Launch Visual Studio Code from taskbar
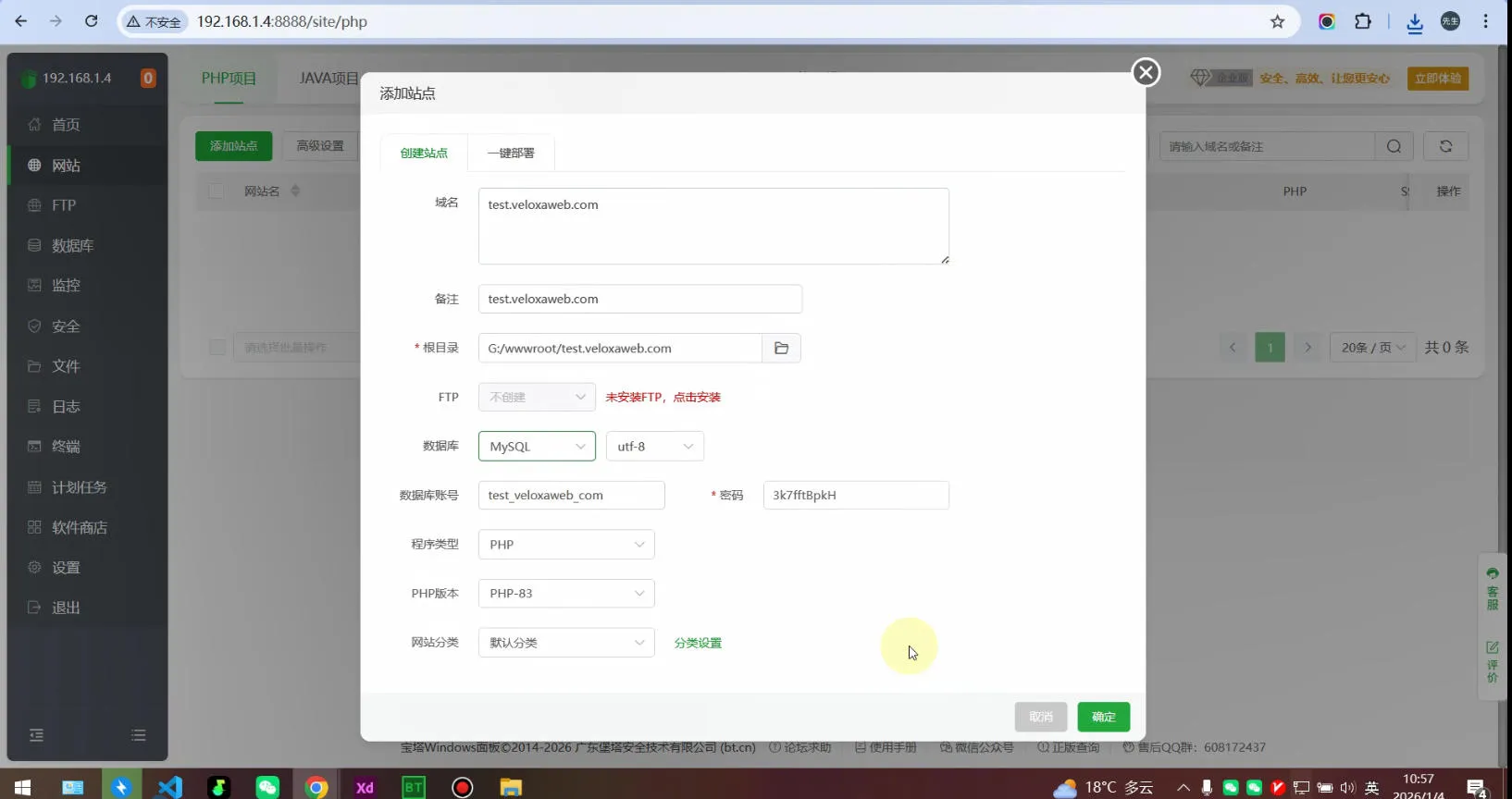This screenshot has width=1512, height=799. click(170, 787)
